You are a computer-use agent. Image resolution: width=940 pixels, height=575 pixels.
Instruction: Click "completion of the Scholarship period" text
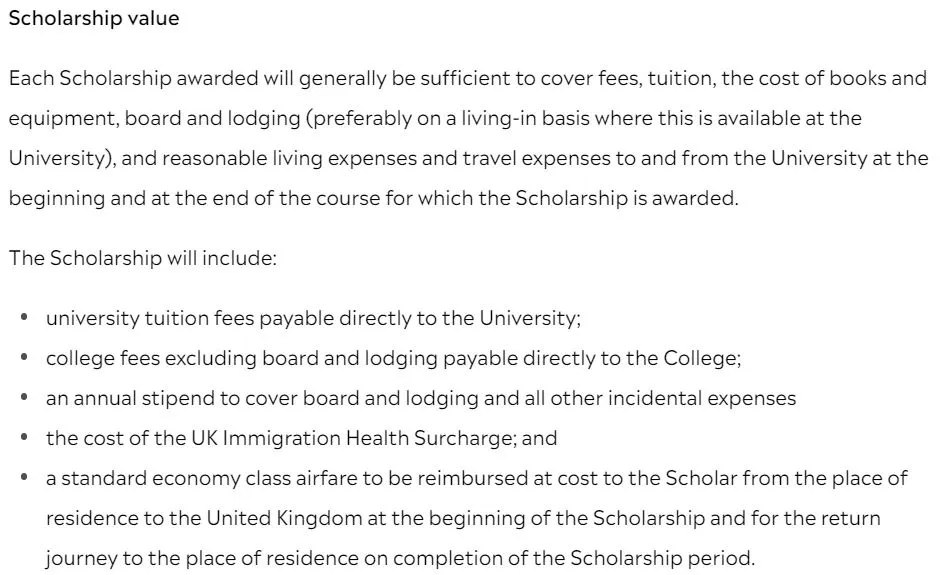(573, 558)
